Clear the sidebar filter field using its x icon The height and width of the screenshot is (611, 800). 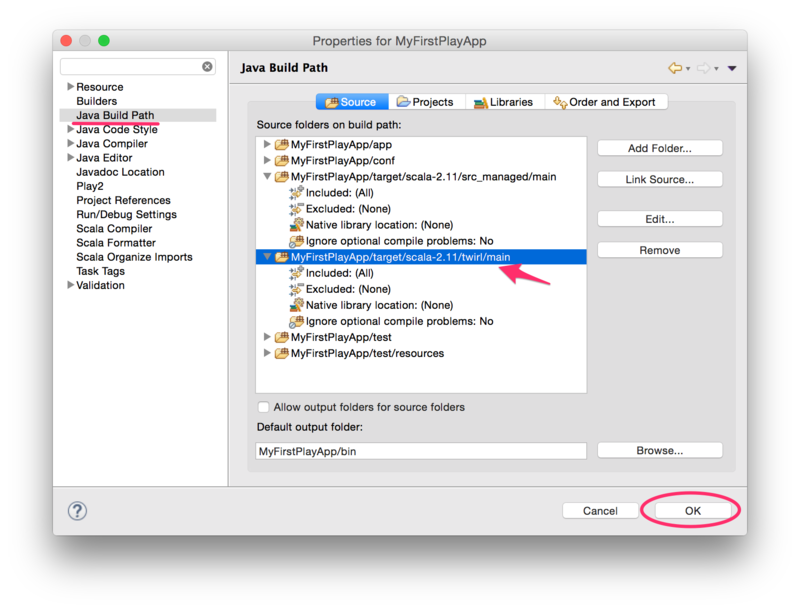[207, 66]
